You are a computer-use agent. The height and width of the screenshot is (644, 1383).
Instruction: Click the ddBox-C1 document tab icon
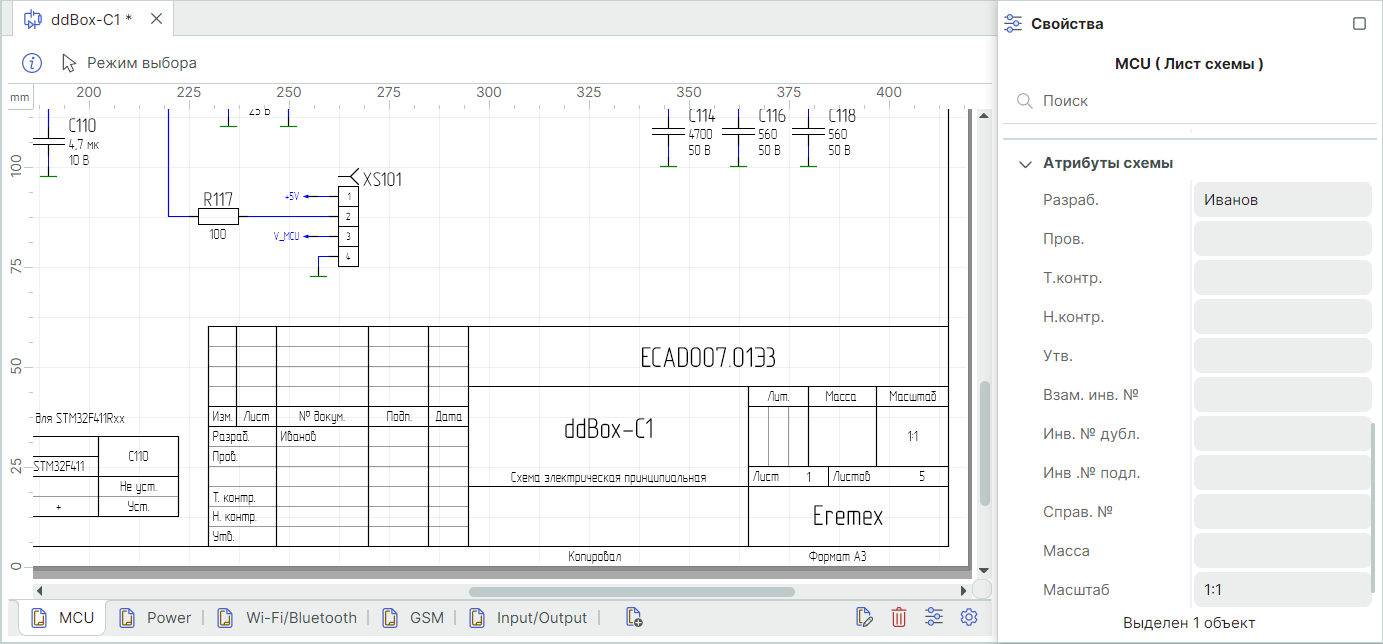coord(33,19)
